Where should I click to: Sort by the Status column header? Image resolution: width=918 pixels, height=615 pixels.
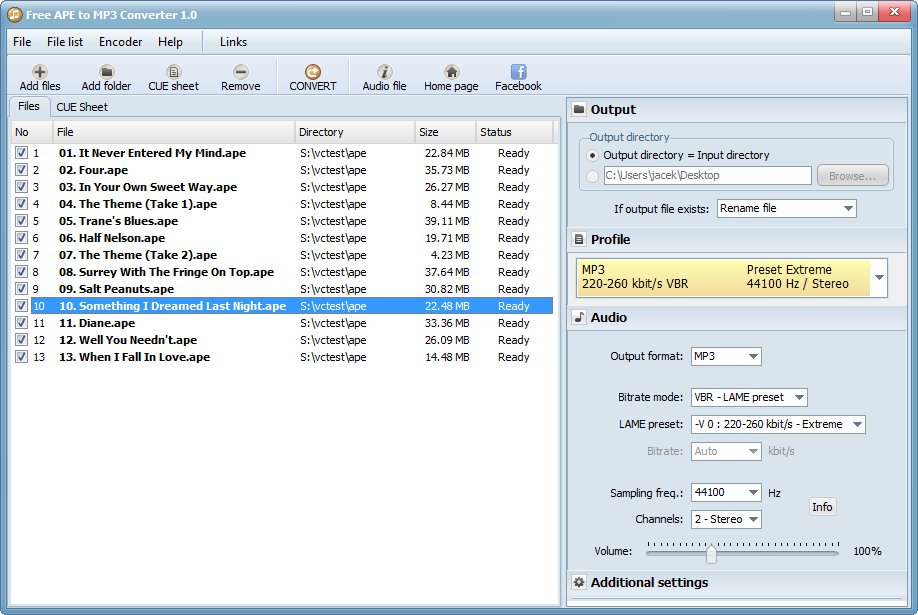pos(514,132)
